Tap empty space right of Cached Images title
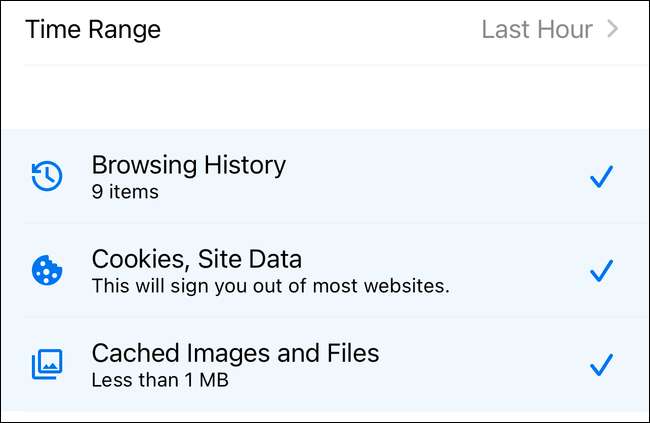 [480, 354]
